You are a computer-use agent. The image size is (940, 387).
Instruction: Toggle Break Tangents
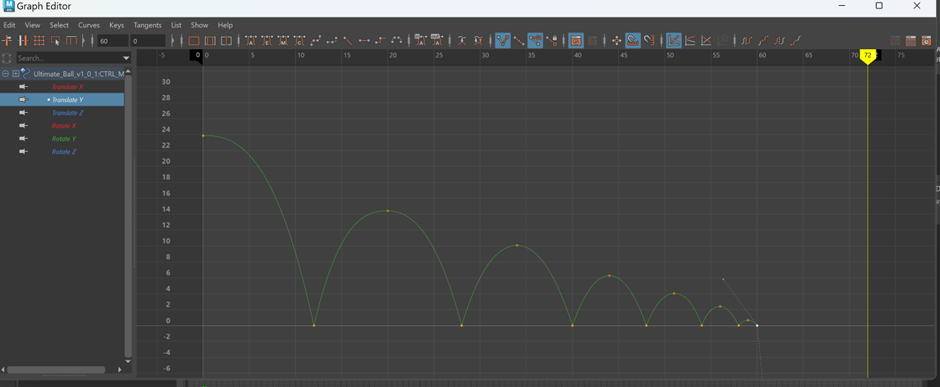click(503, 41)
